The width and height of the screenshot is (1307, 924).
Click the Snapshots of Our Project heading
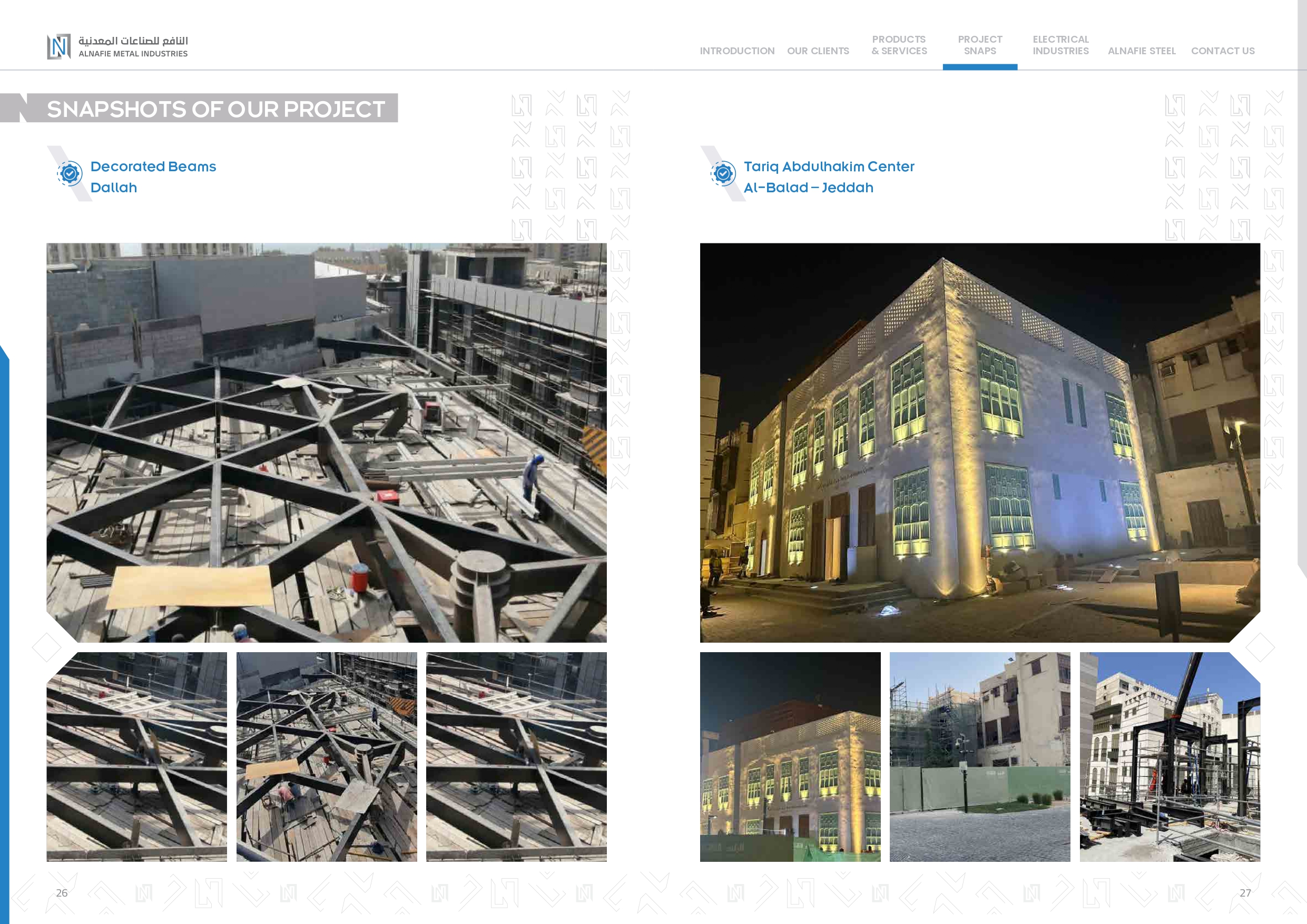(216, 109)
